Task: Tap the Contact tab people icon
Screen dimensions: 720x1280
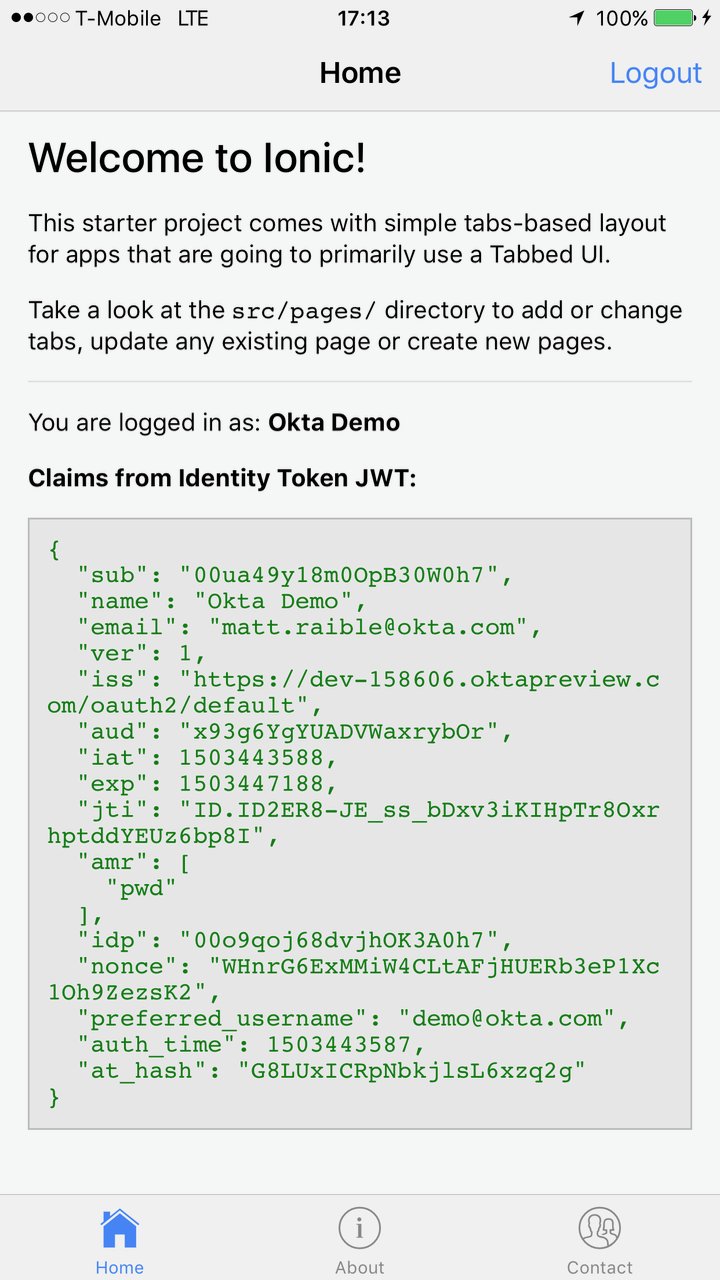Action: [x=600, y=1229]
